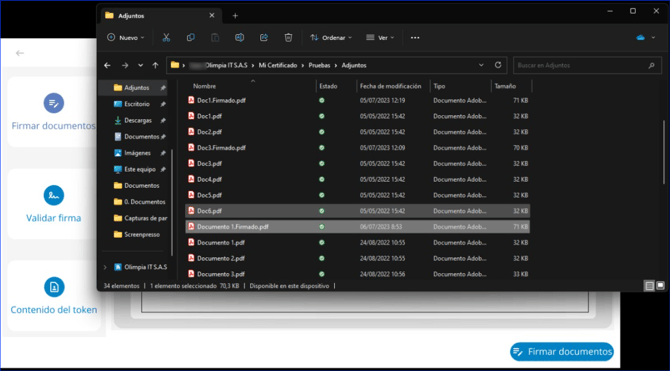Image resolution: width=670 pixels, height=371 pixels.
Task: Select the file Doc5.pdf
Action: 358,195
